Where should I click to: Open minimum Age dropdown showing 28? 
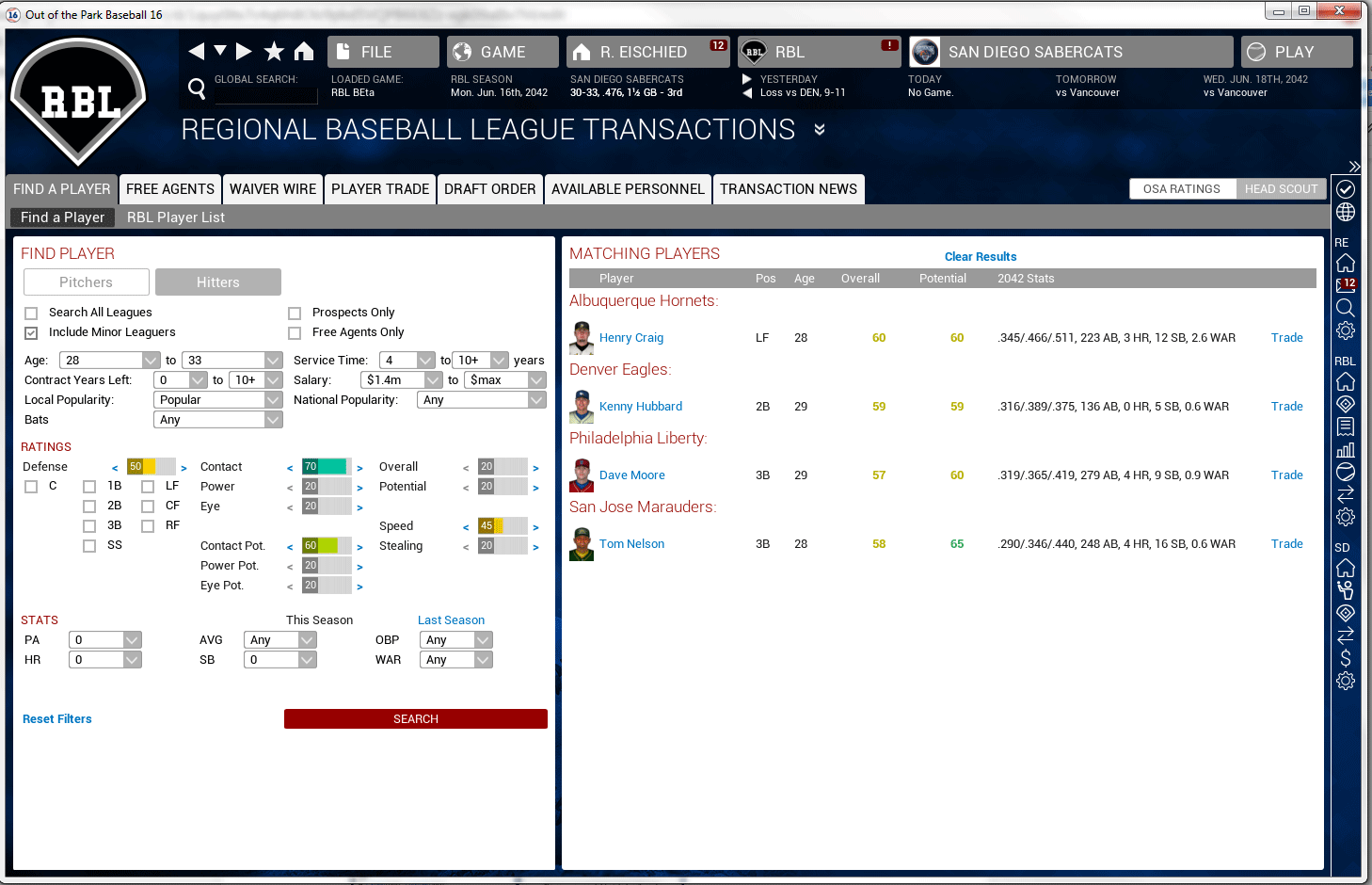(x=109, y=361)
